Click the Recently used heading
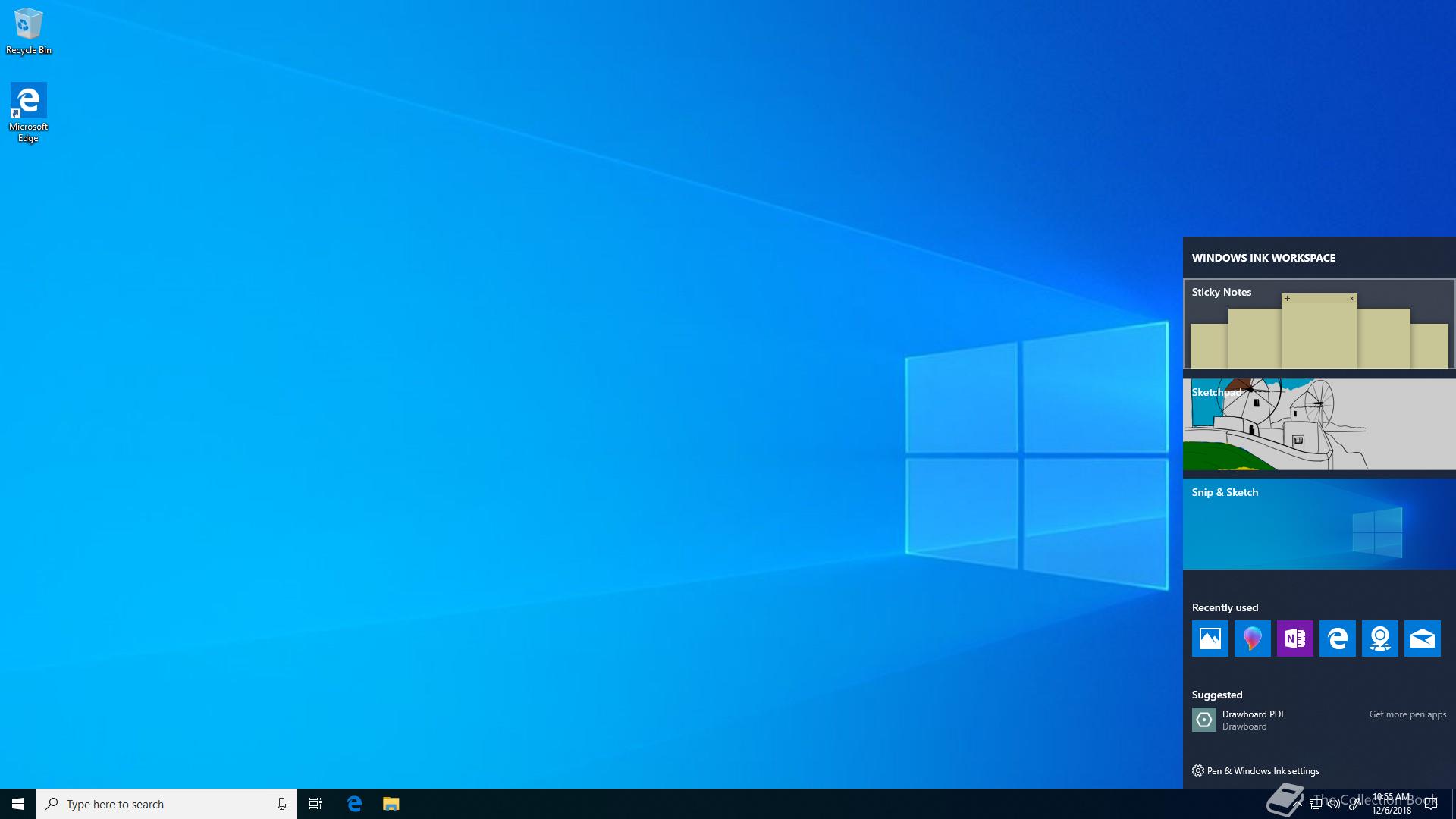The height and width of the screenshot is (819, 1456). pyautogui.click(x=1225, y=607)
